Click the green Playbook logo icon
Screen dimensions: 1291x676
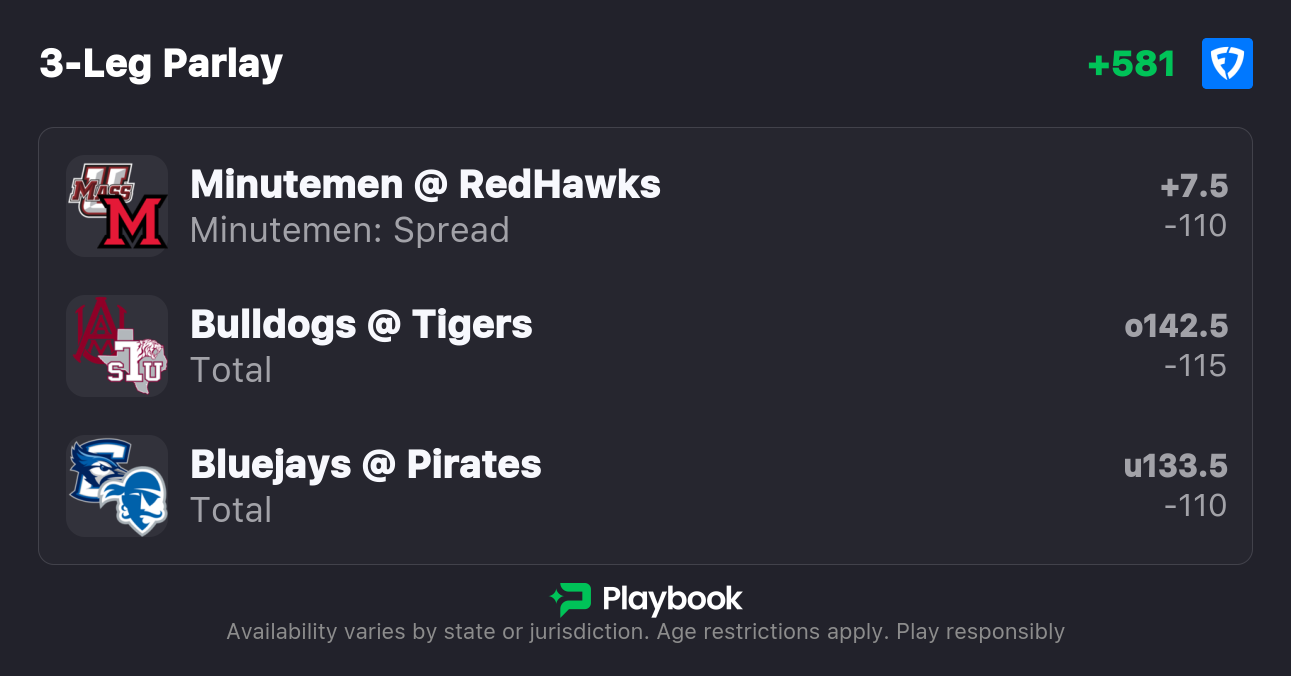click(570, 599)
